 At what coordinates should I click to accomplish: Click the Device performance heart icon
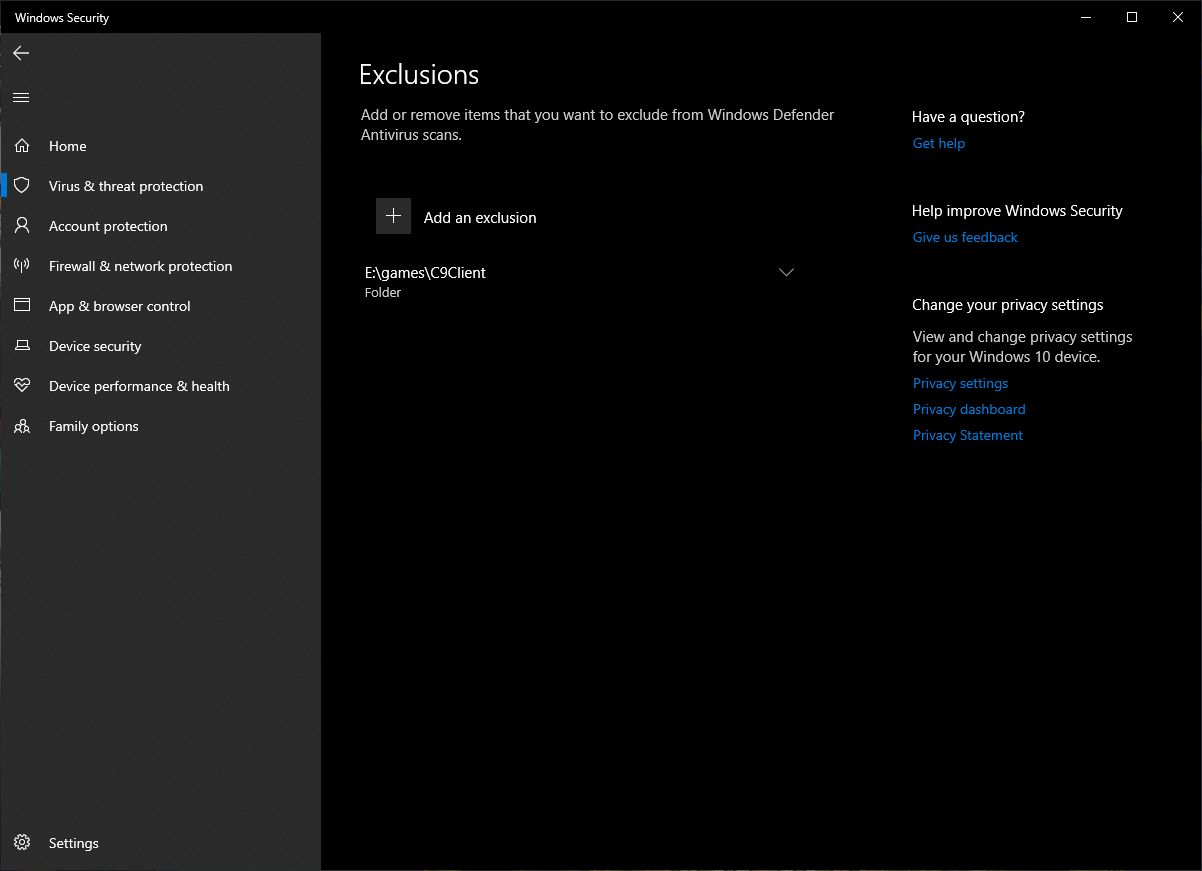click(22, 386)
